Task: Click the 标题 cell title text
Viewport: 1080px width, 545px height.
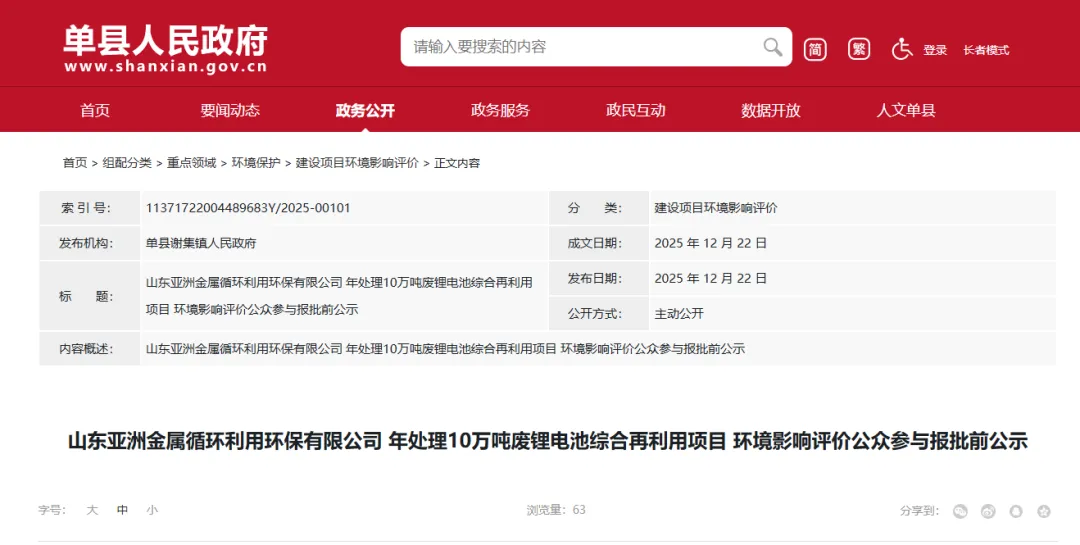Action: click(x=339, y=296)
